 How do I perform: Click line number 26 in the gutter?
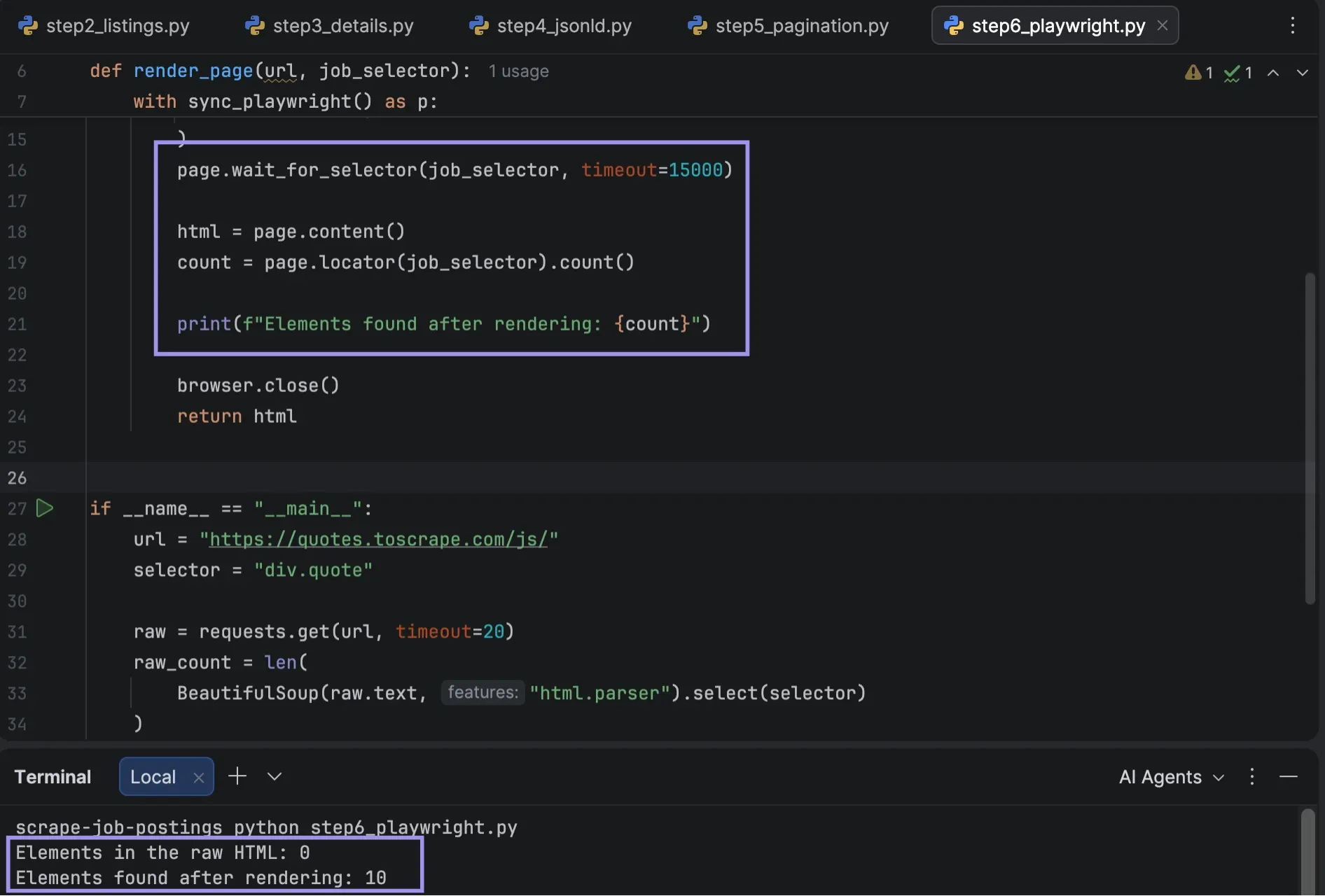(17, 477)
